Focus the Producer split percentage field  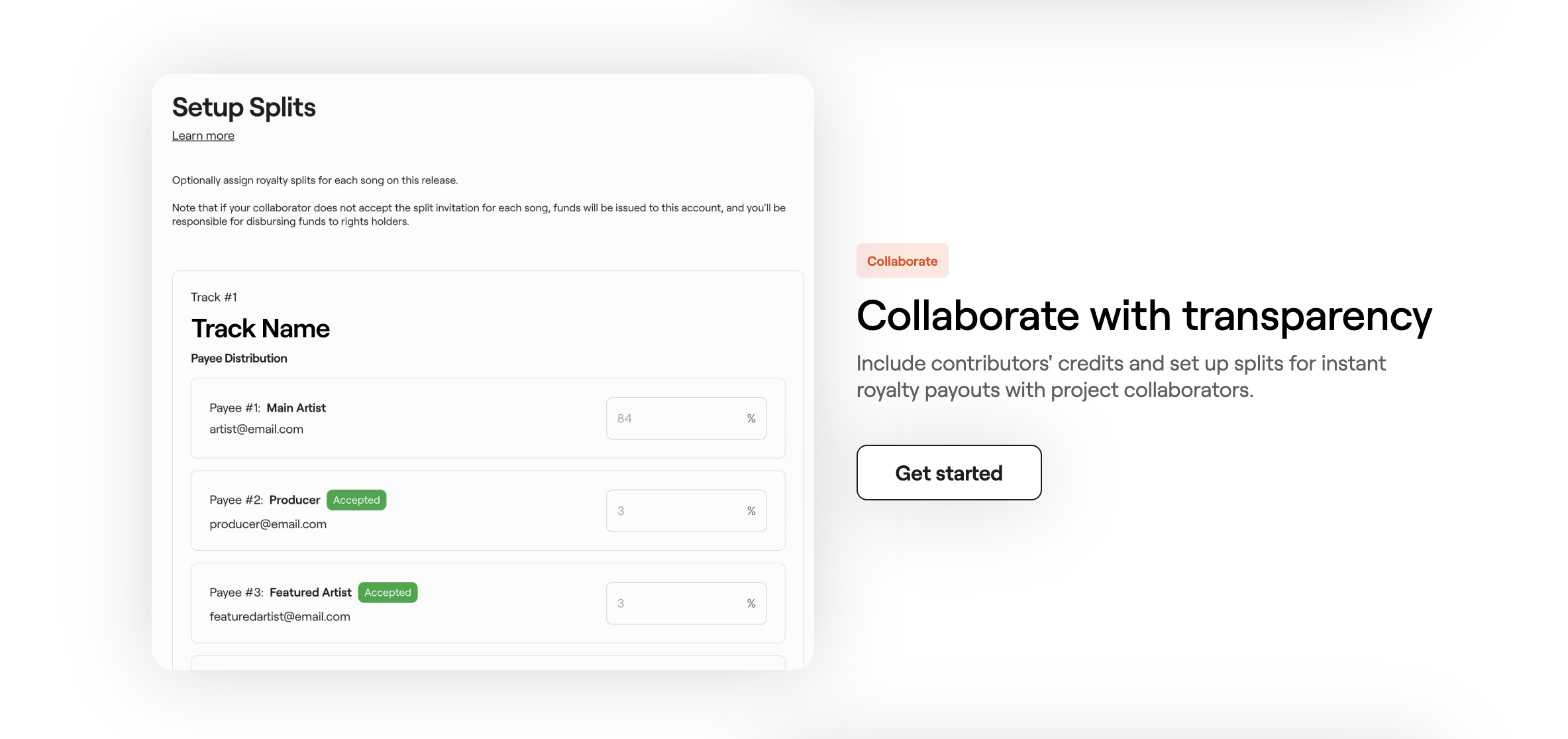tap(676, 510)
